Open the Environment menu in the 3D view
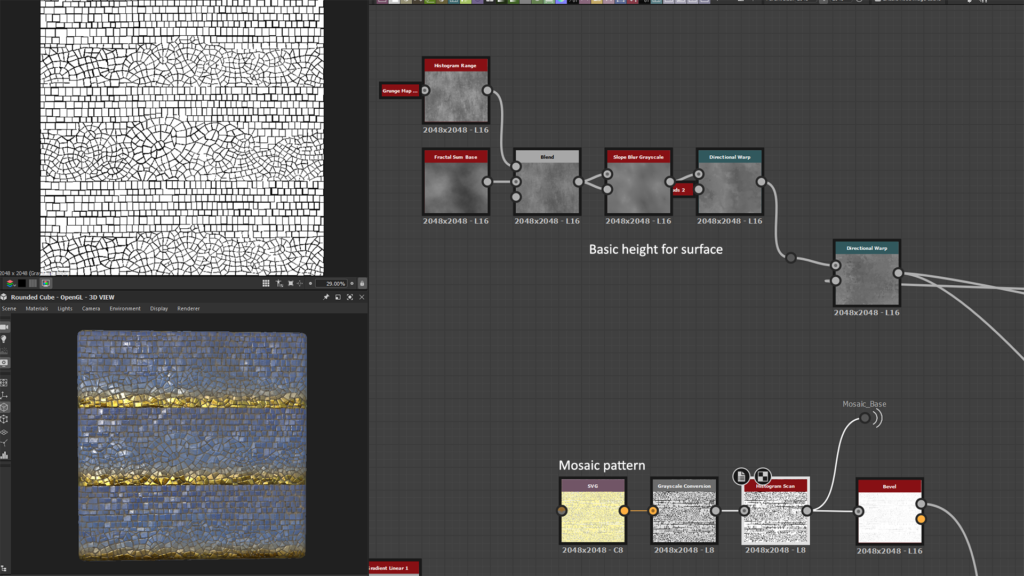The width and height of the screenshot is (1024, 576). 125,309
